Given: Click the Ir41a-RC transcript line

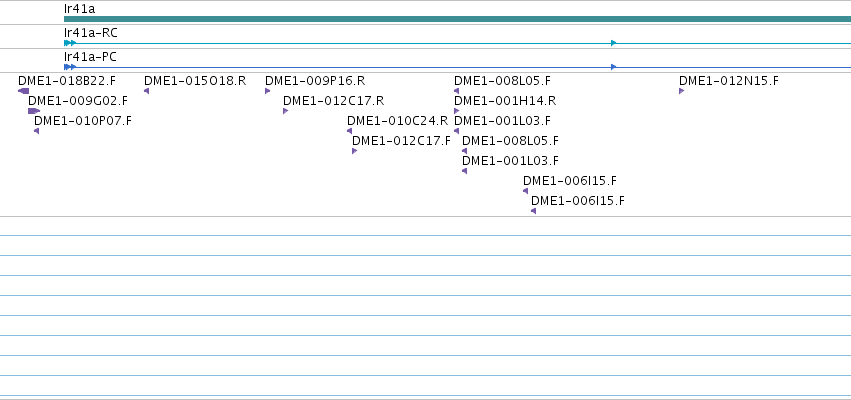Looking at the screenshot, I should tap(458, 43).
